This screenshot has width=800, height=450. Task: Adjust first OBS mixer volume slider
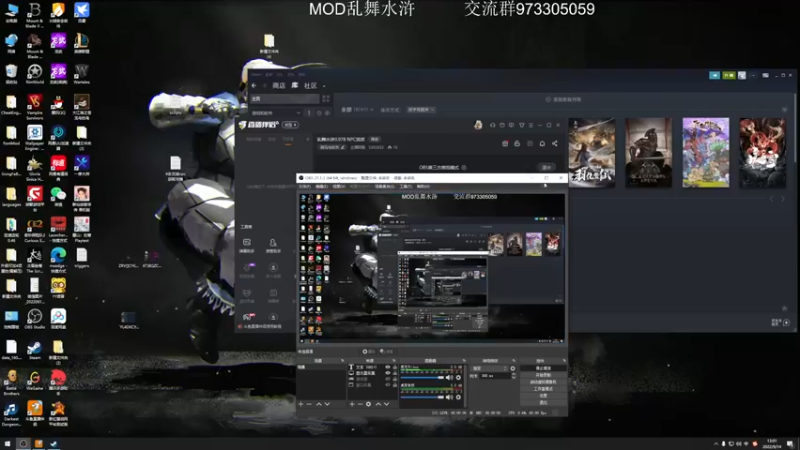422,378
